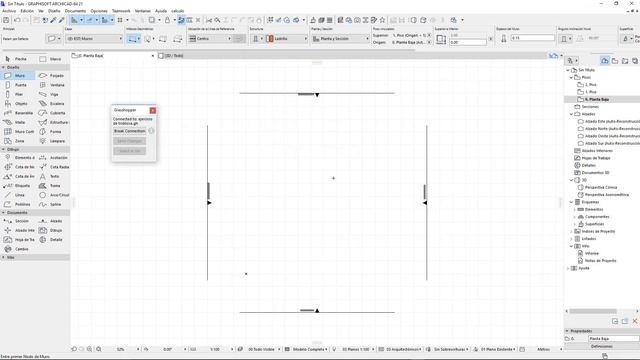Click the navigator horizontal scrollbar
The image size is (640, 360).
(593, 311)
